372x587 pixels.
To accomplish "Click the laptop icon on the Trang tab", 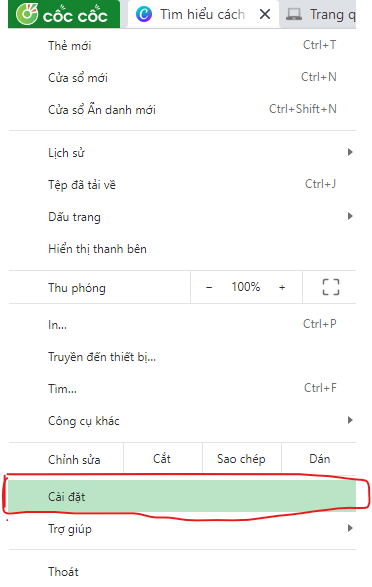I will click(294, 15).
